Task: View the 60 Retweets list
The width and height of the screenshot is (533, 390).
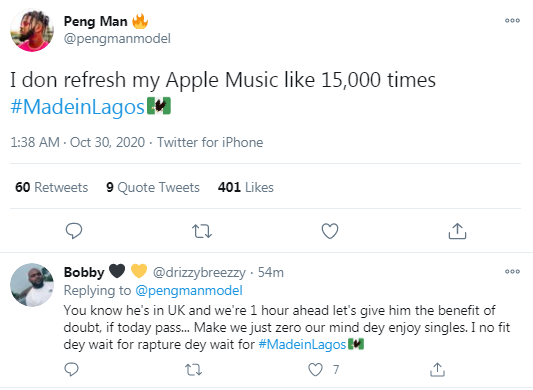Action: (x=51, y=187)
